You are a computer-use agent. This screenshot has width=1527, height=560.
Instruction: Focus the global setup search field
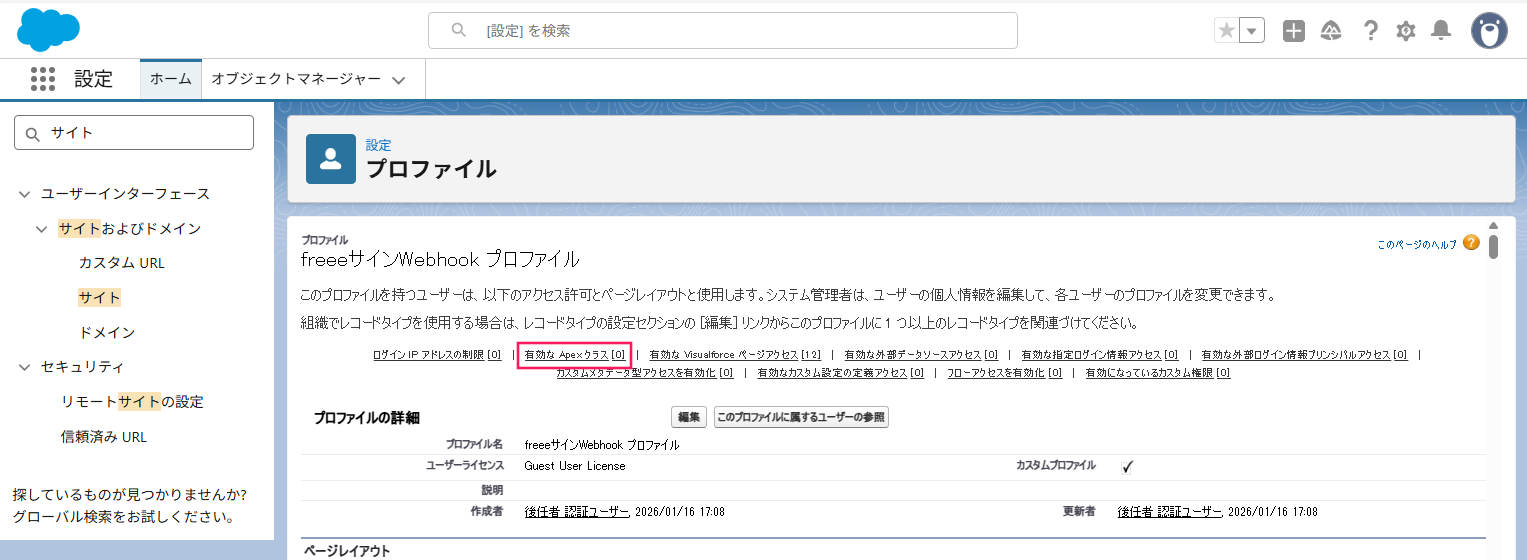click(x=723, y=30)
